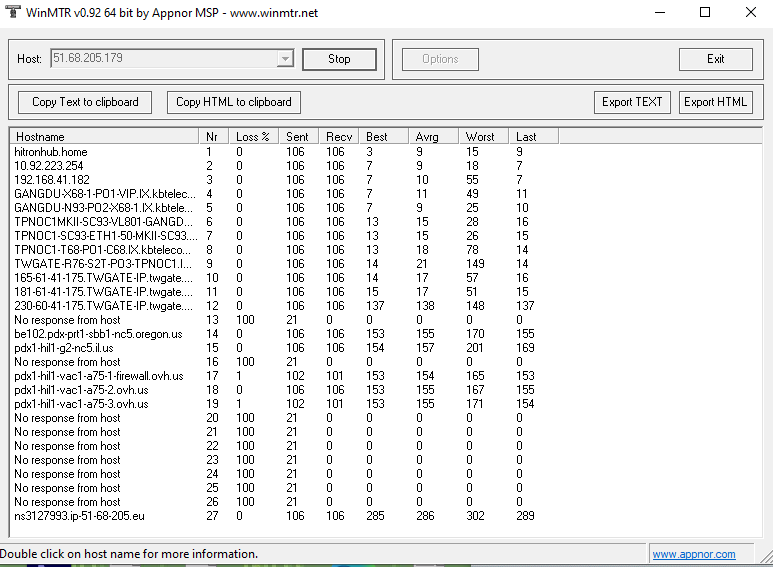Image resolution: width=773 pixels, height=567 pixels.
Task: Maximize the WinMTR window
Action: tap(705, 12)
